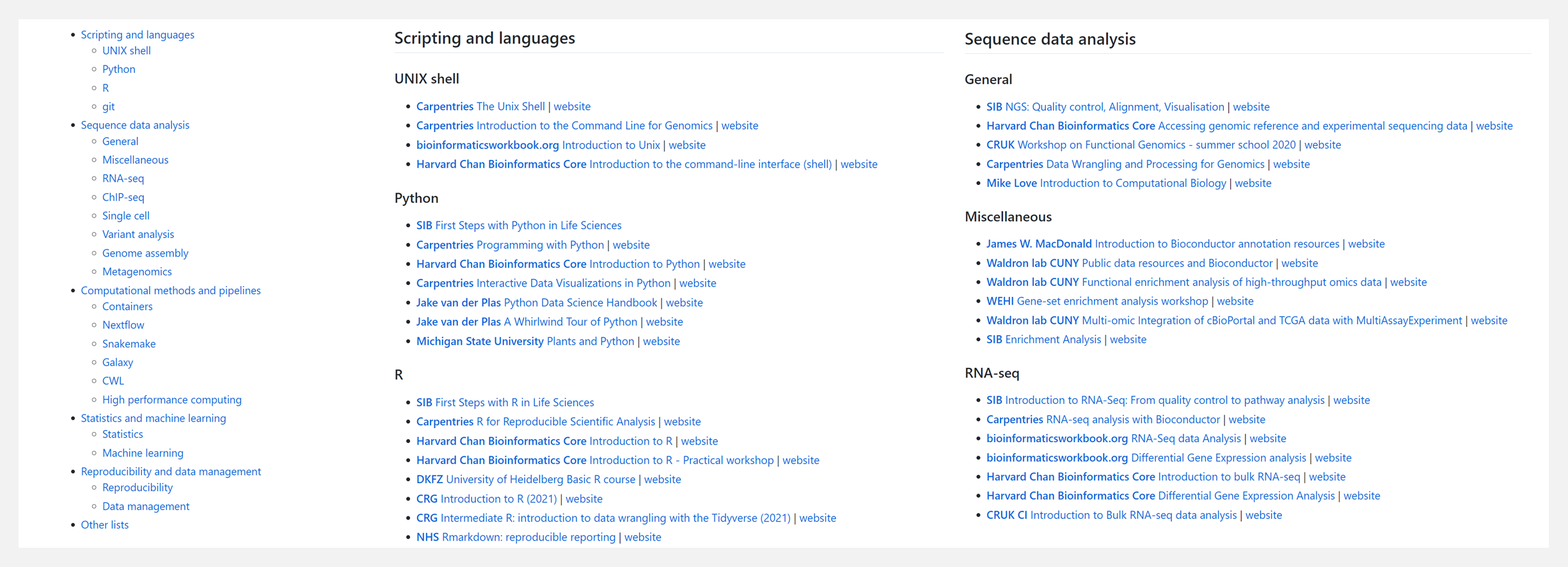
Task: Open Introduction to Bioconductor annotation resources link
Action: [1162, 244]
